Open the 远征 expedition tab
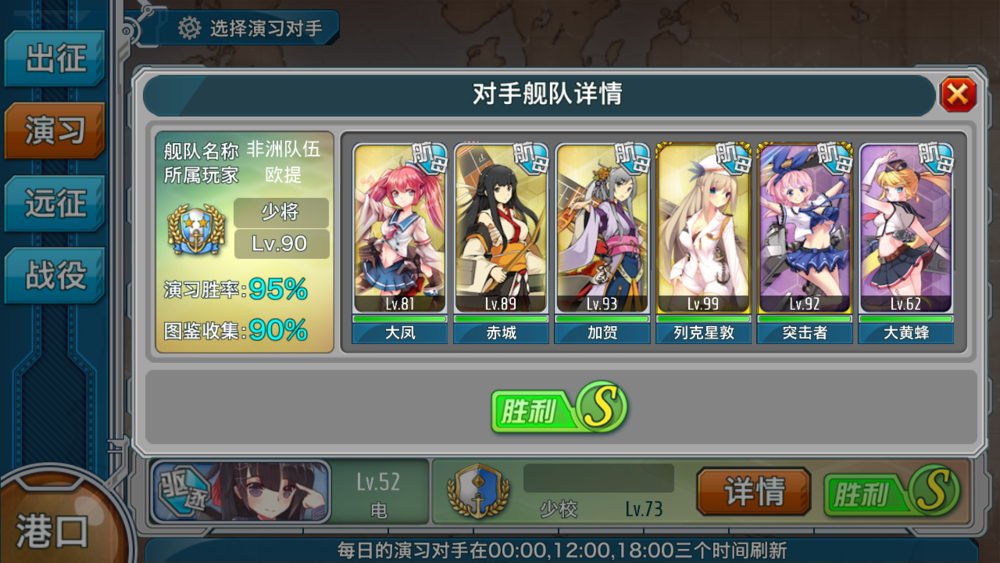1000x563 pixels. pos(55,203)
